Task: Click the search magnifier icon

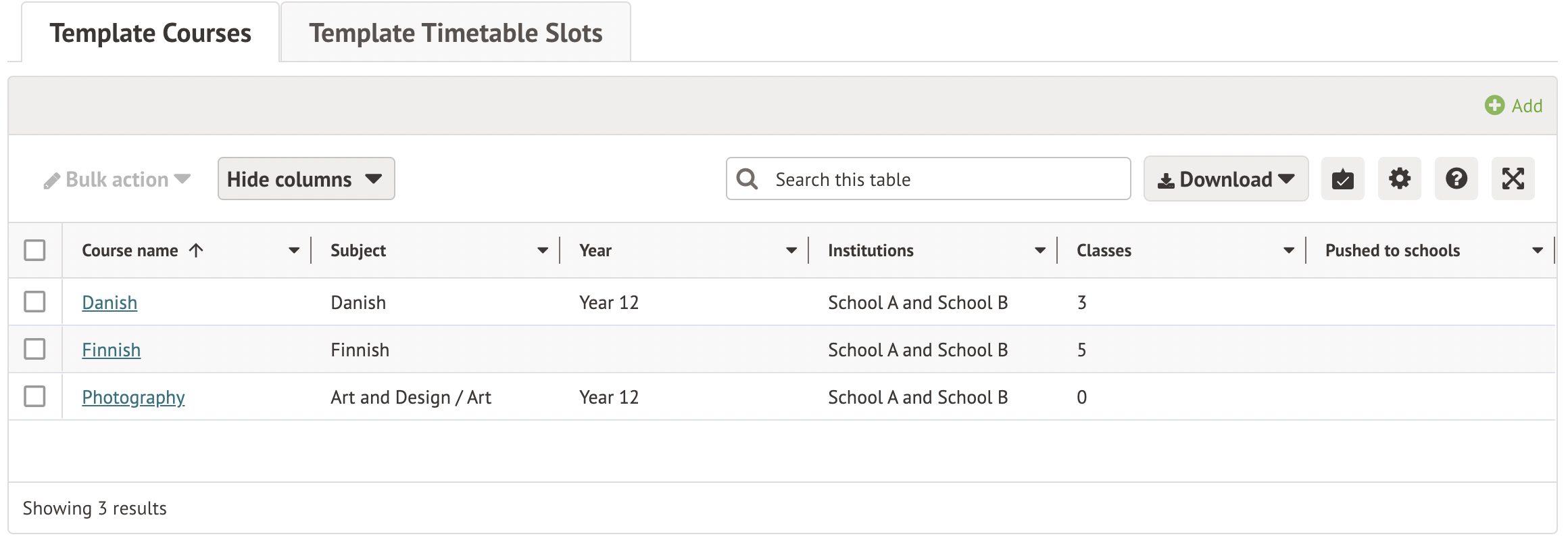Action: point(747,179)
